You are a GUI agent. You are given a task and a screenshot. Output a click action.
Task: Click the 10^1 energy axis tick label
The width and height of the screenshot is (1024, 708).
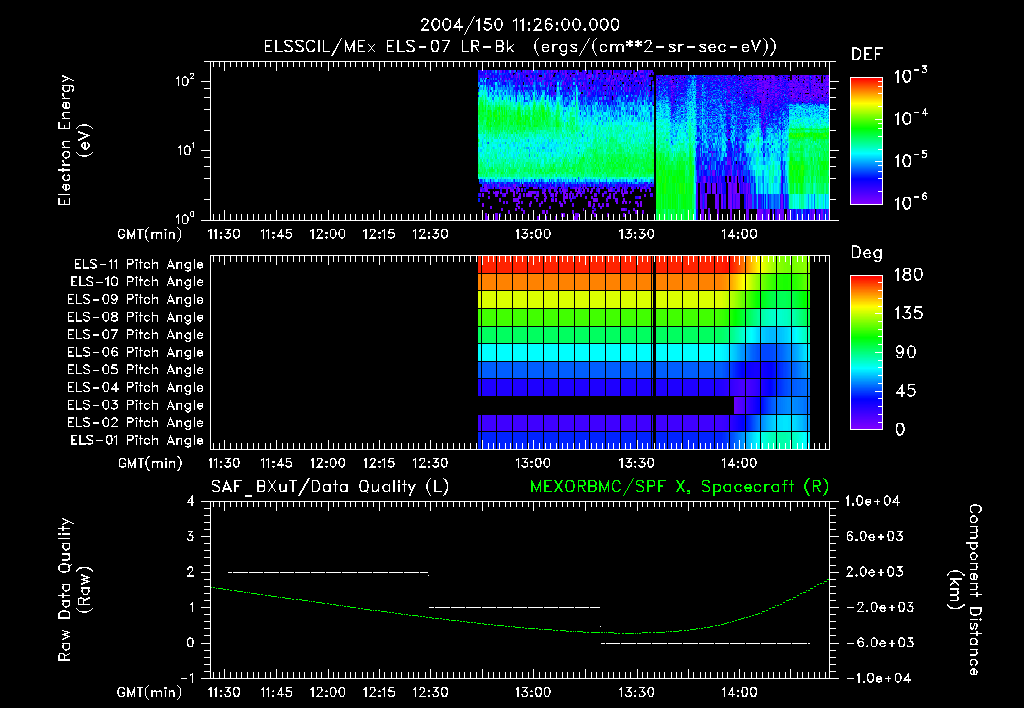(x=185, y=150)
